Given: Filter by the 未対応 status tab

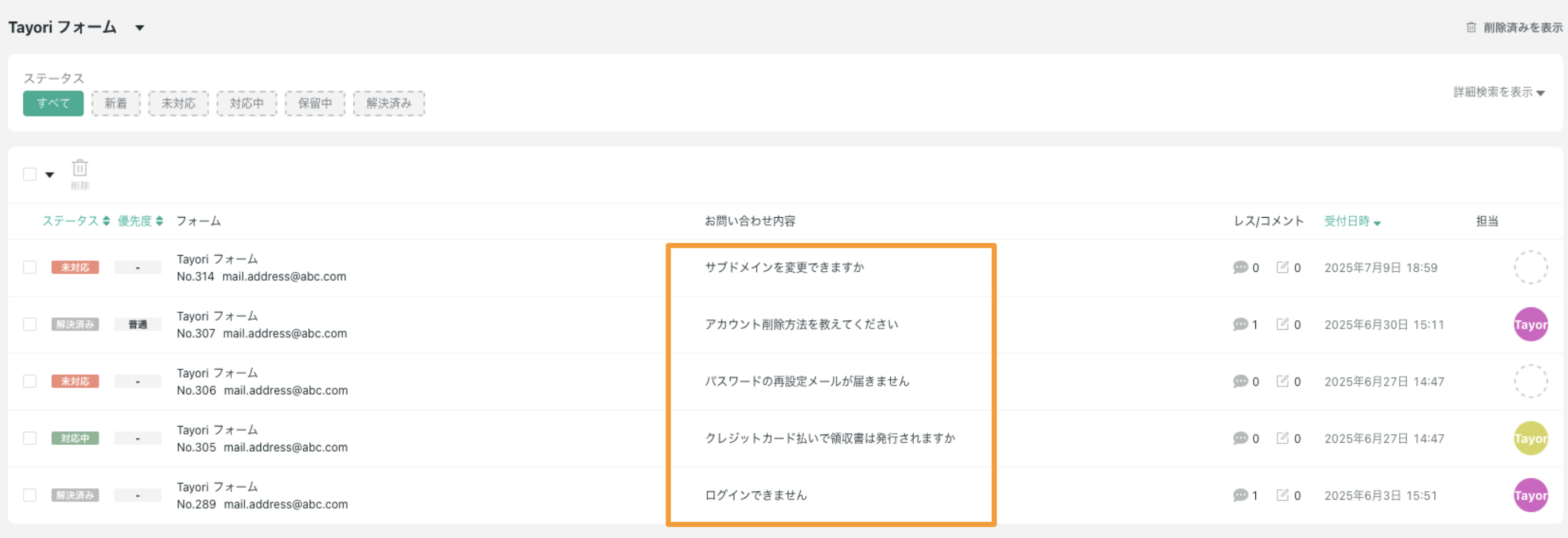Looking at the screenshot, I should tap(179, 103).
